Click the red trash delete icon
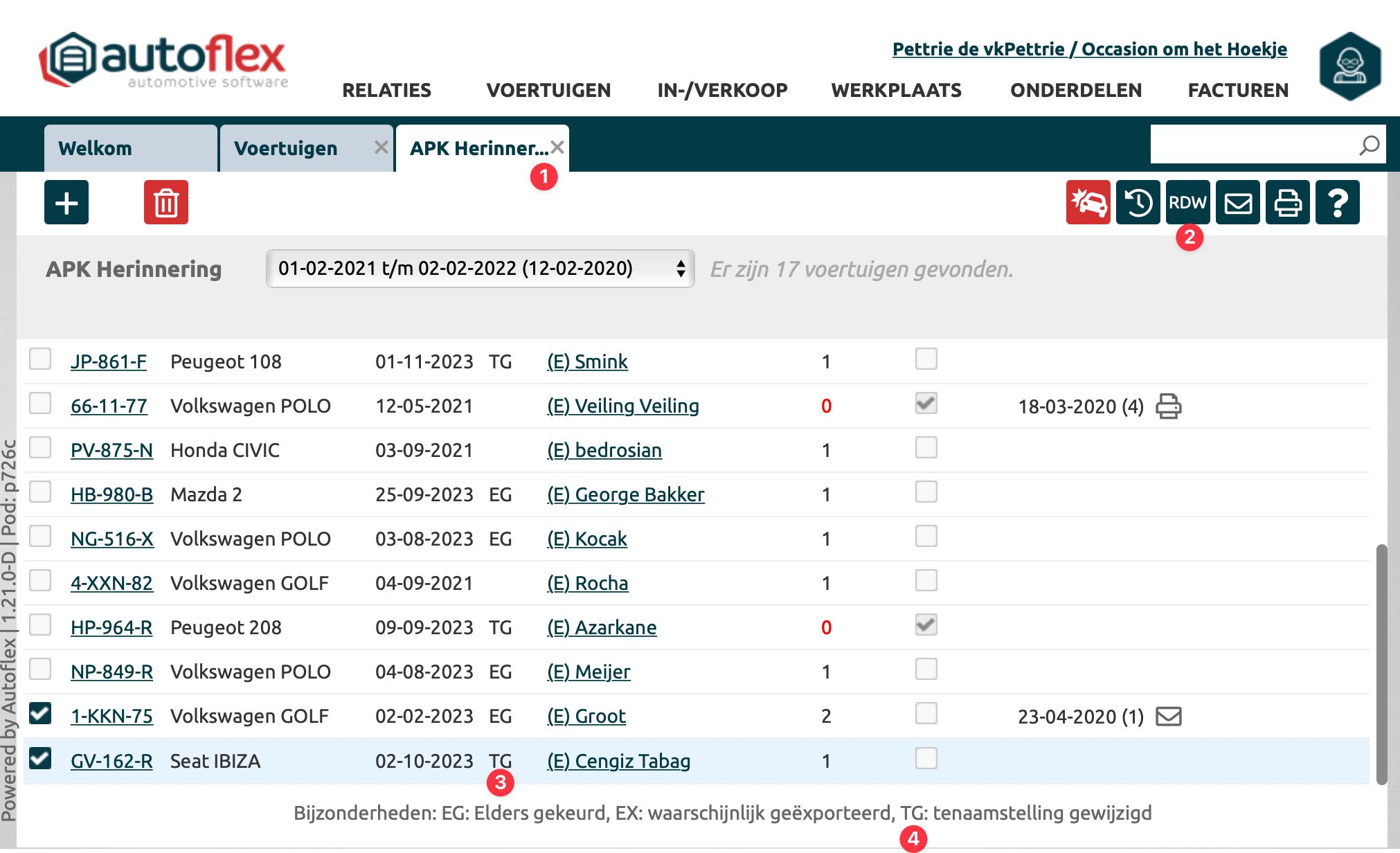The height and width of the screenshot is (853, 1400). coord(166,202)
